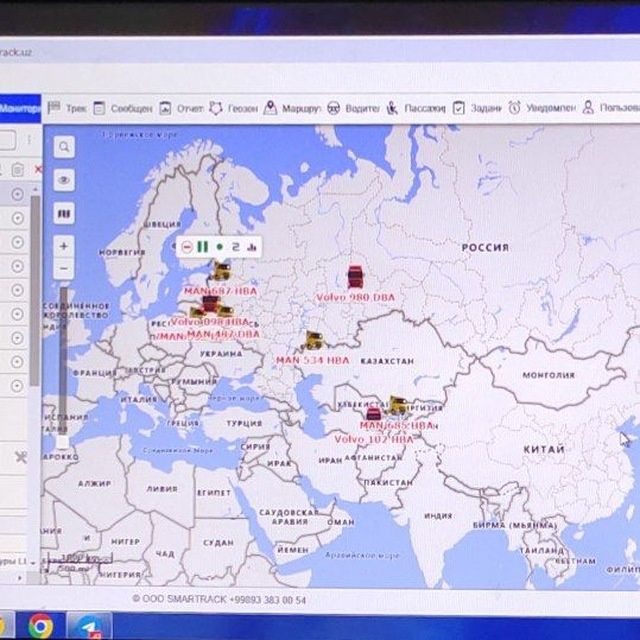This screenshot has height=640, width=640.
Task: Open the map search magnifier tool
Action: 64,147
